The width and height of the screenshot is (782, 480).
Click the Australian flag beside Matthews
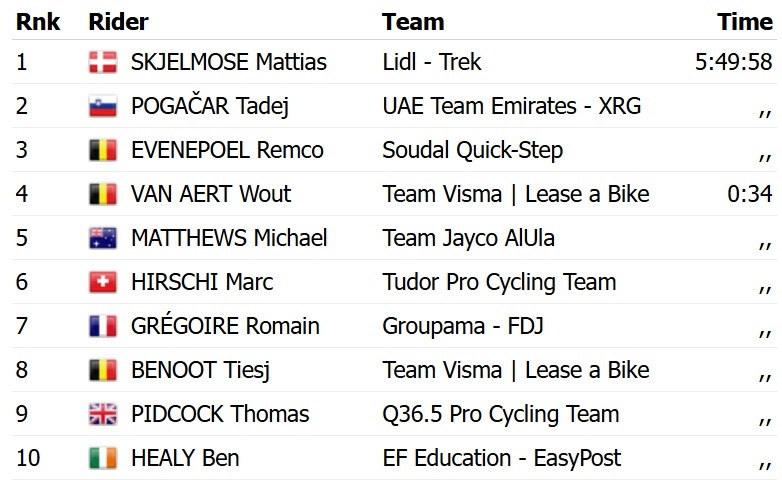click(103, 238)
